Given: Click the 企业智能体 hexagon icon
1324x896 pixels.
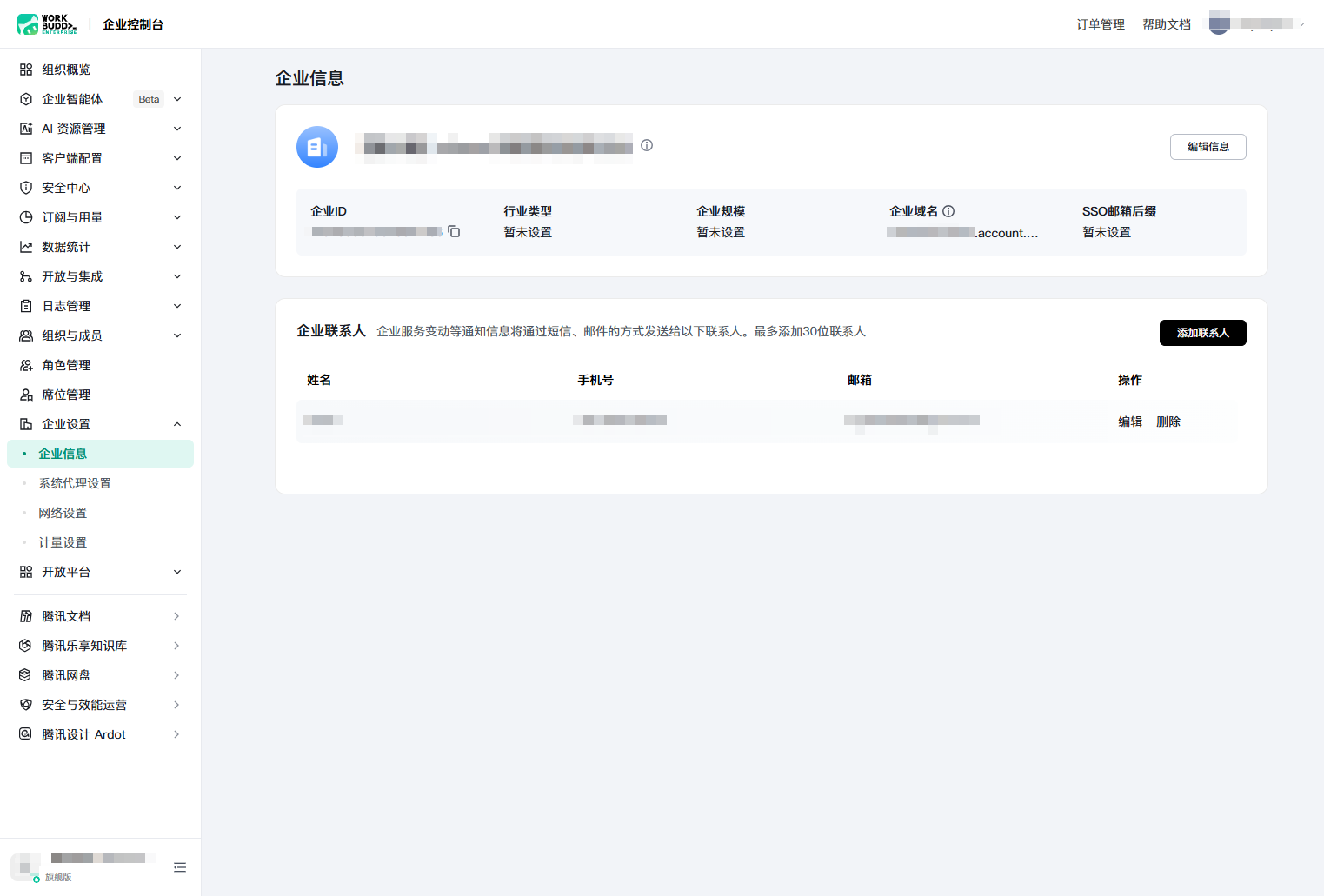Looking at the screenshot, I should point(26,99).
